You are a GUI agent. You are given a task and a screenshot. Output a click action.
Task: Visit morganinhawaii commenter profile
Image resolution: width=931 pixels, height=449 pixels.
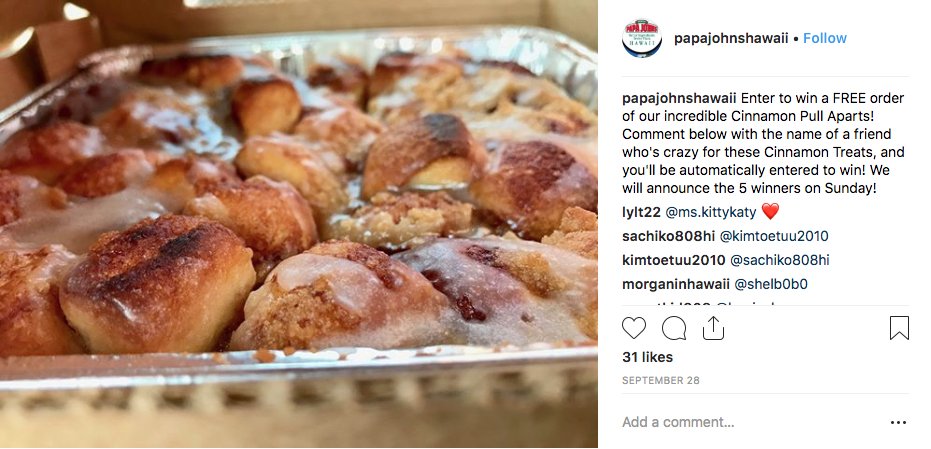pyautogui.click(x=676, y=284)
